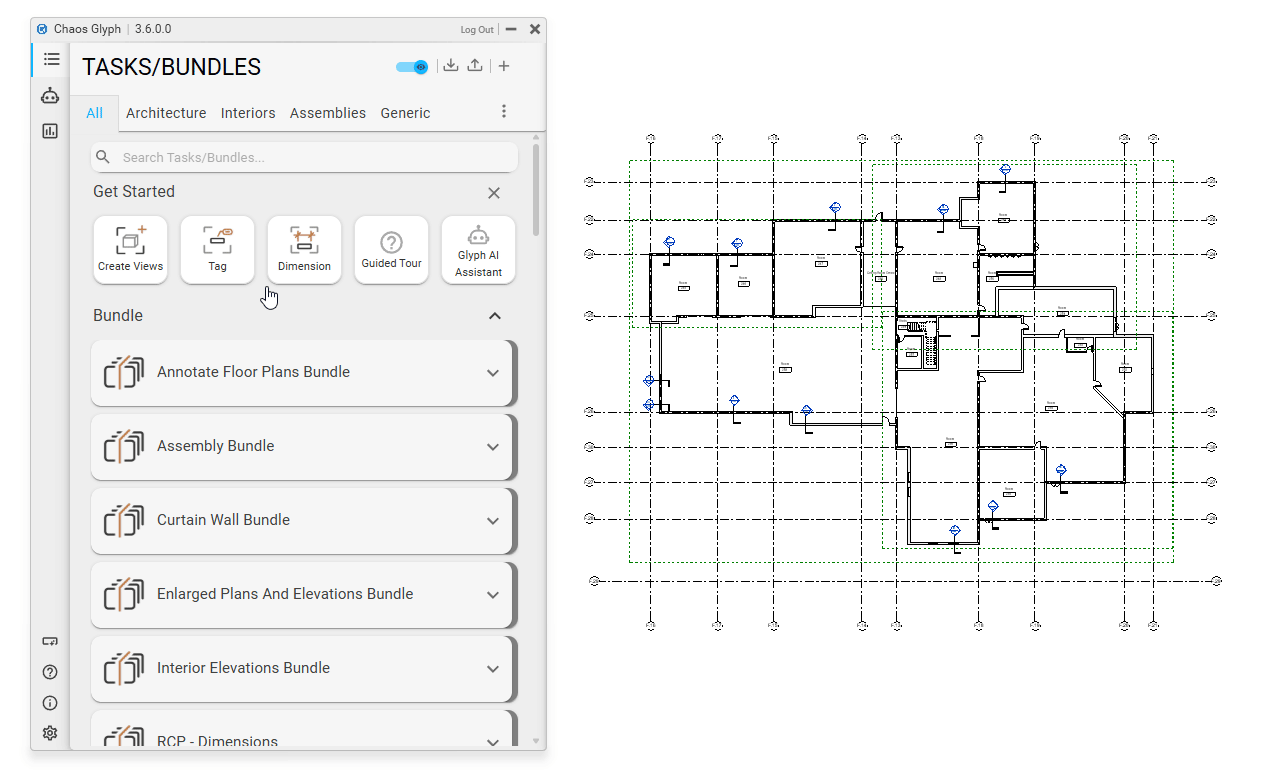1270x778 pixels.
Task: Expand the Interior Elevations Bundle chevron
Action: pos(492,669)
